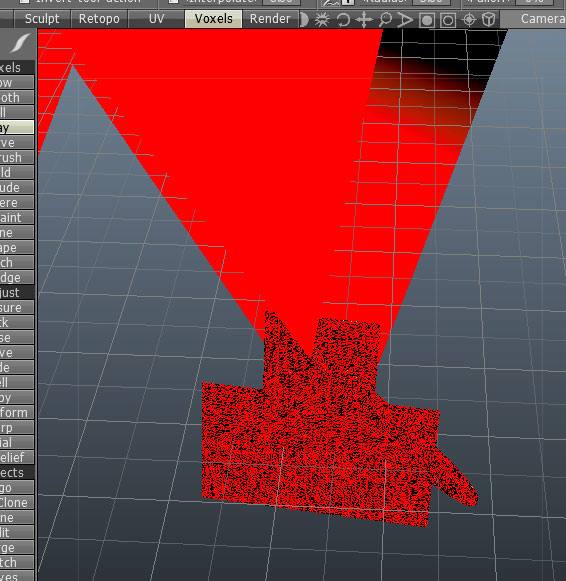Select the Split tool button ending 'lit'
The height and width of the screenshot is (581, 566).
click(x=17, y=532)
